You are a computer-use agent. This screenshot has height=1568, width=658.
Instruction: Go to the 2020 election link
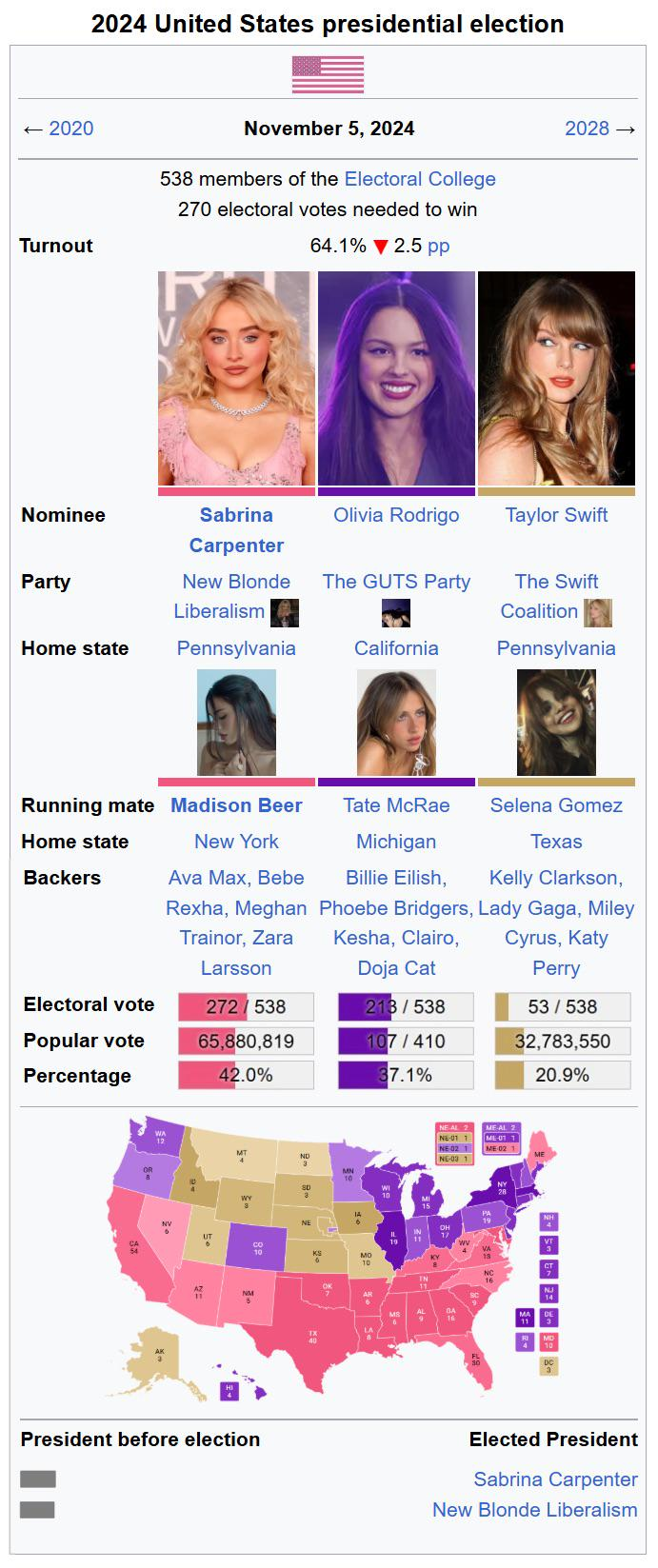(x=71, y=129)
